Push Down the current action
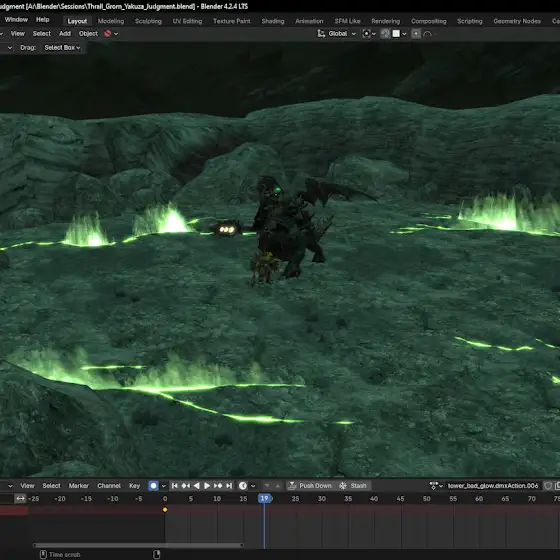Image resolution: width=560 pixels, height=560 pixels. point(310,486)
